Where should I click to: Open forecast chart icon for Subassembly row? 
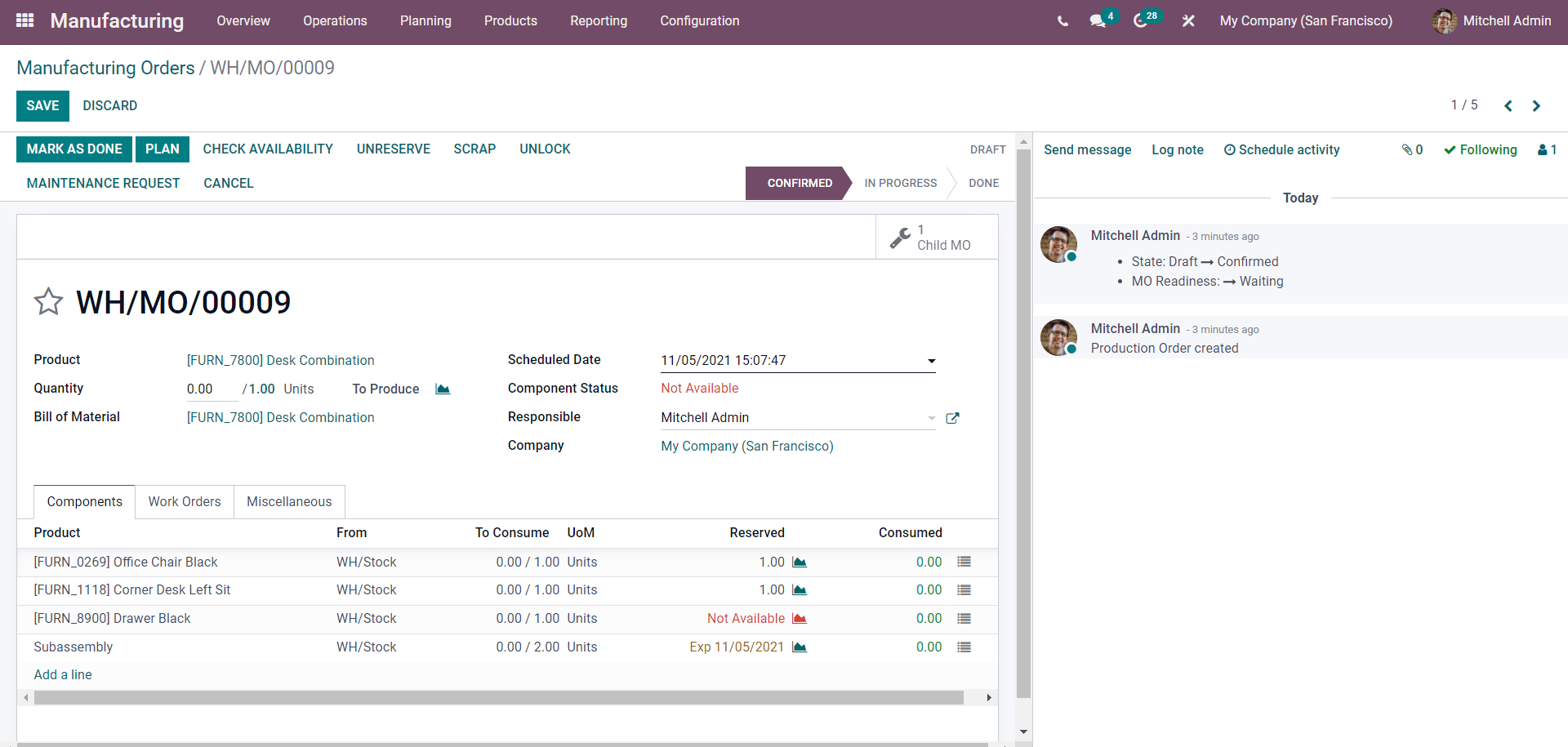800,647
